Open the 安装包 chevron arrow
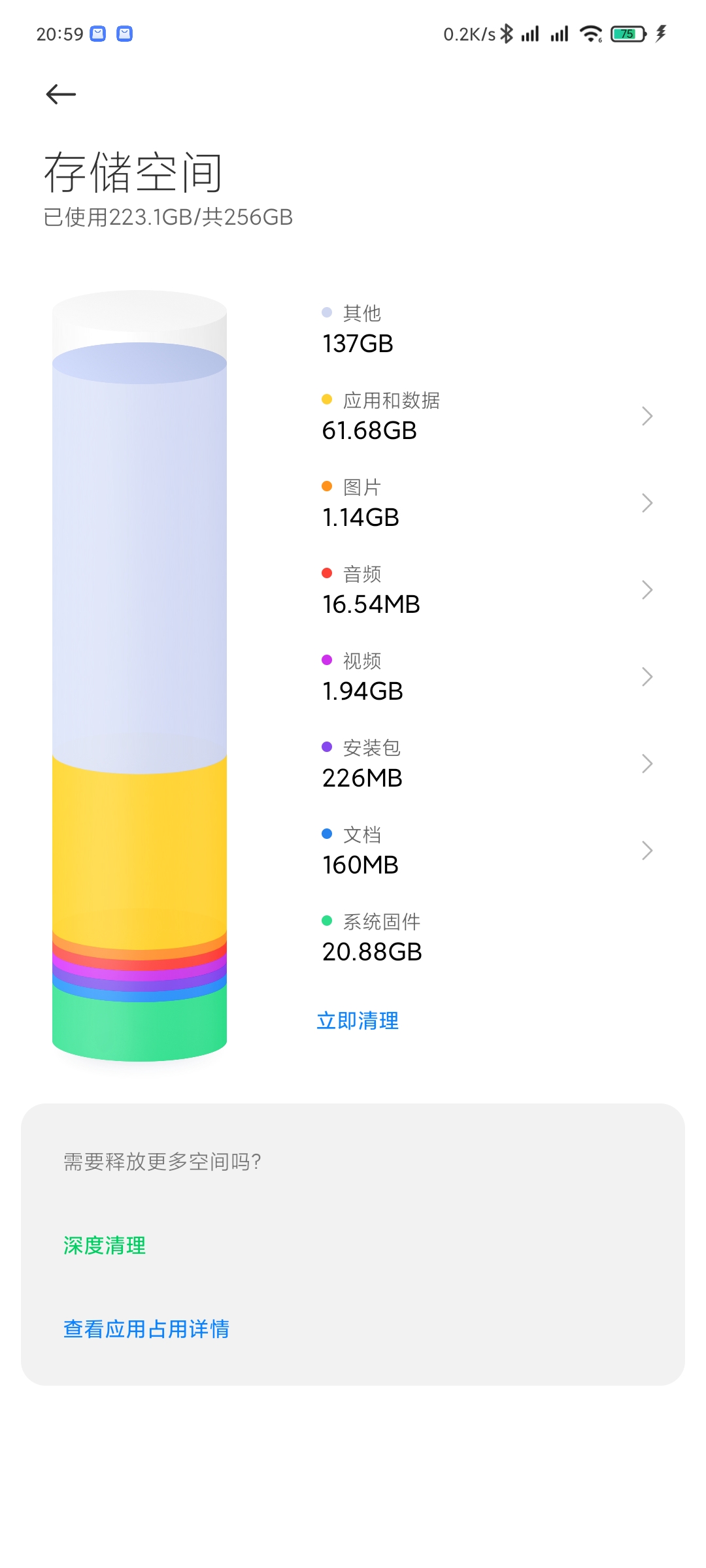Image resolution: width=706 pixels, height=1568 pixels. pos(647,764)
